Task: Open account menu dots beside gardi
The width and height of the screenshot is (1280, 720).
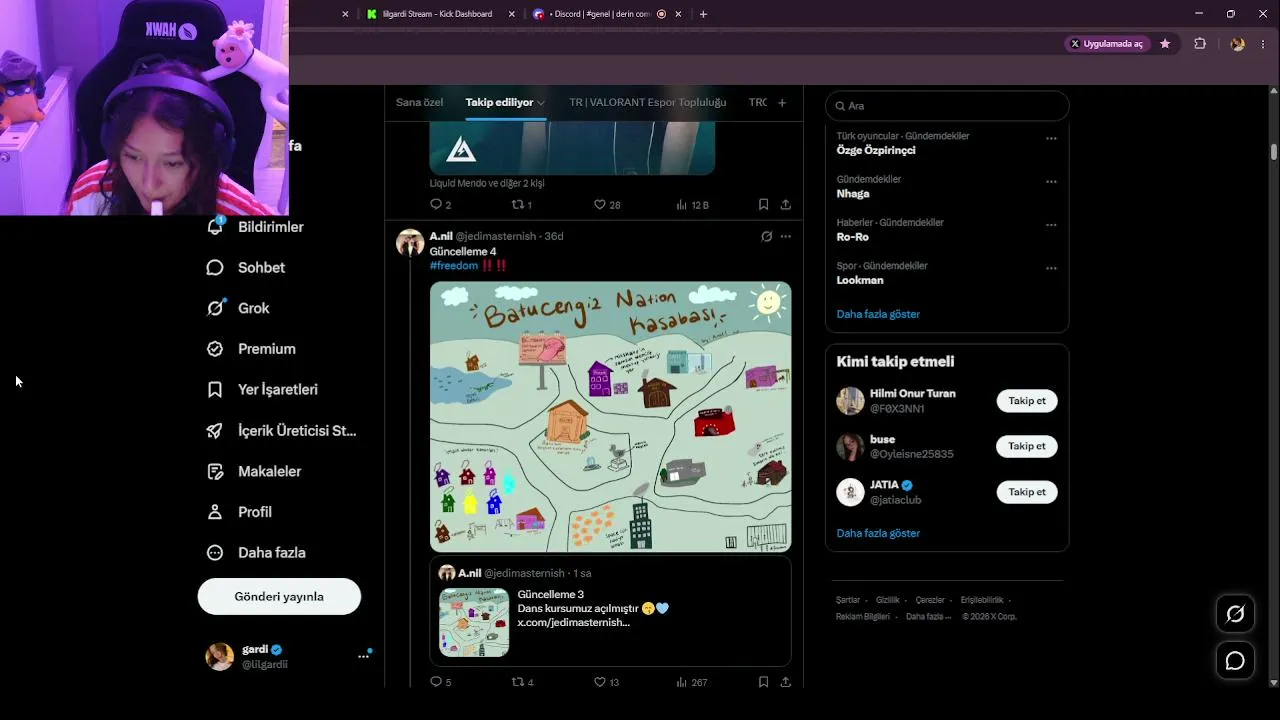Action: tap(363, 657)
